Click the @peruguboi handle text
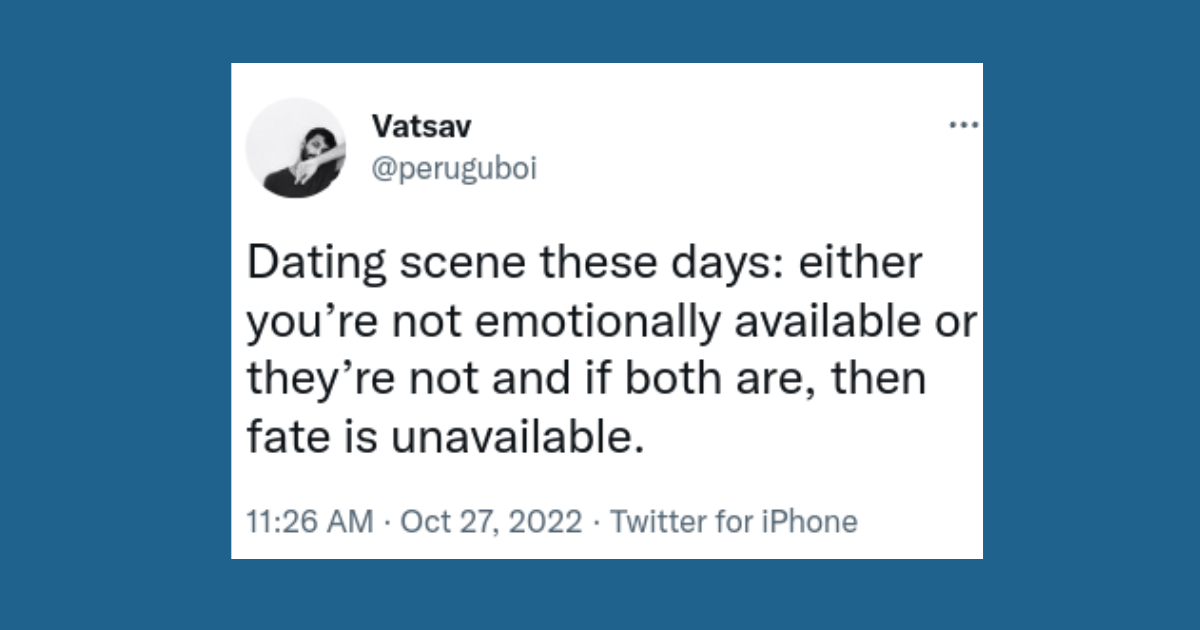The image size is (1200, 630). click(x=455, y=168)
